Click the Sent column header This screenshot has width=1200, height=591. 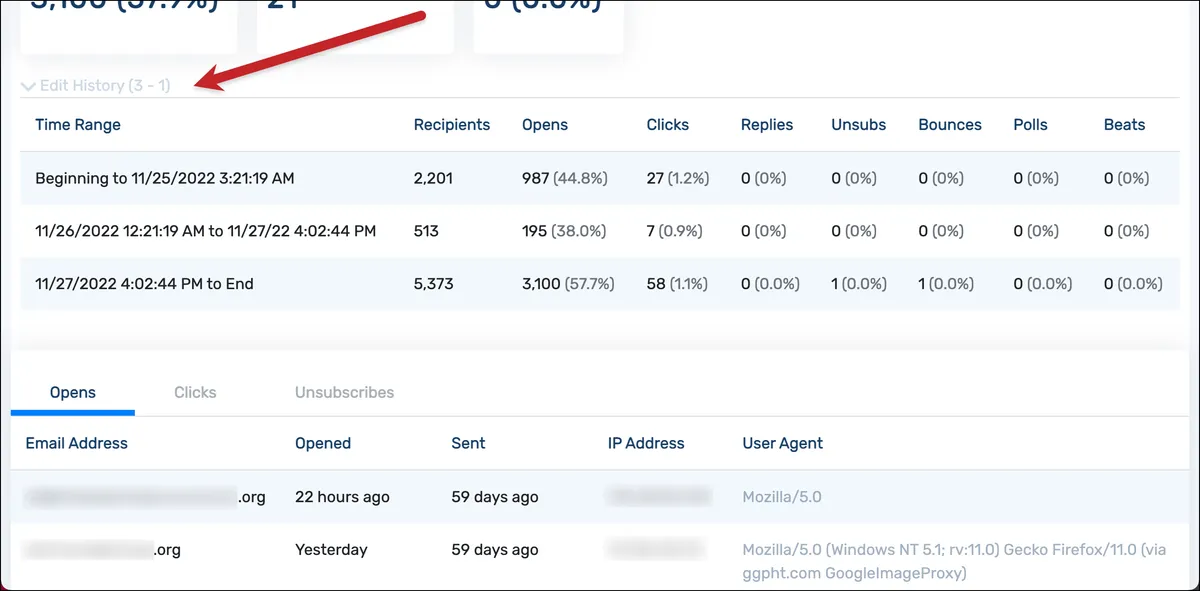468,443
